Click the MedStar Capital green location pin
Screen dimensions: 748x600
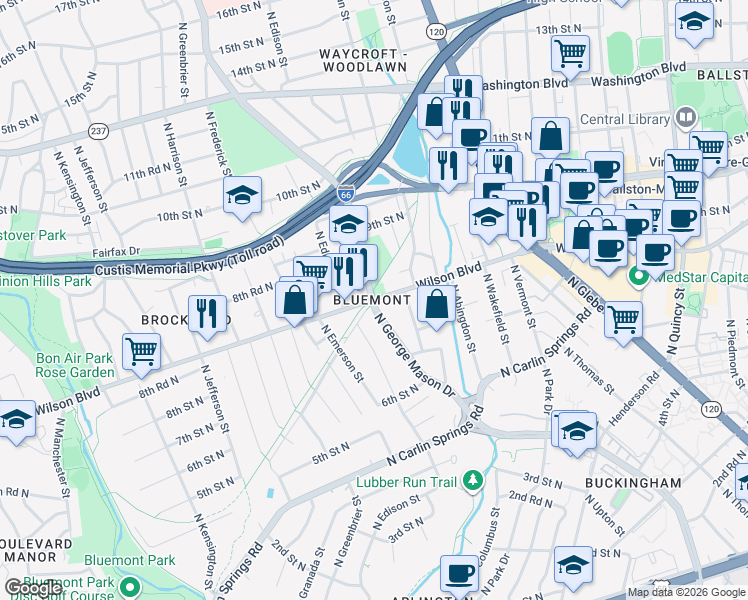639,277
